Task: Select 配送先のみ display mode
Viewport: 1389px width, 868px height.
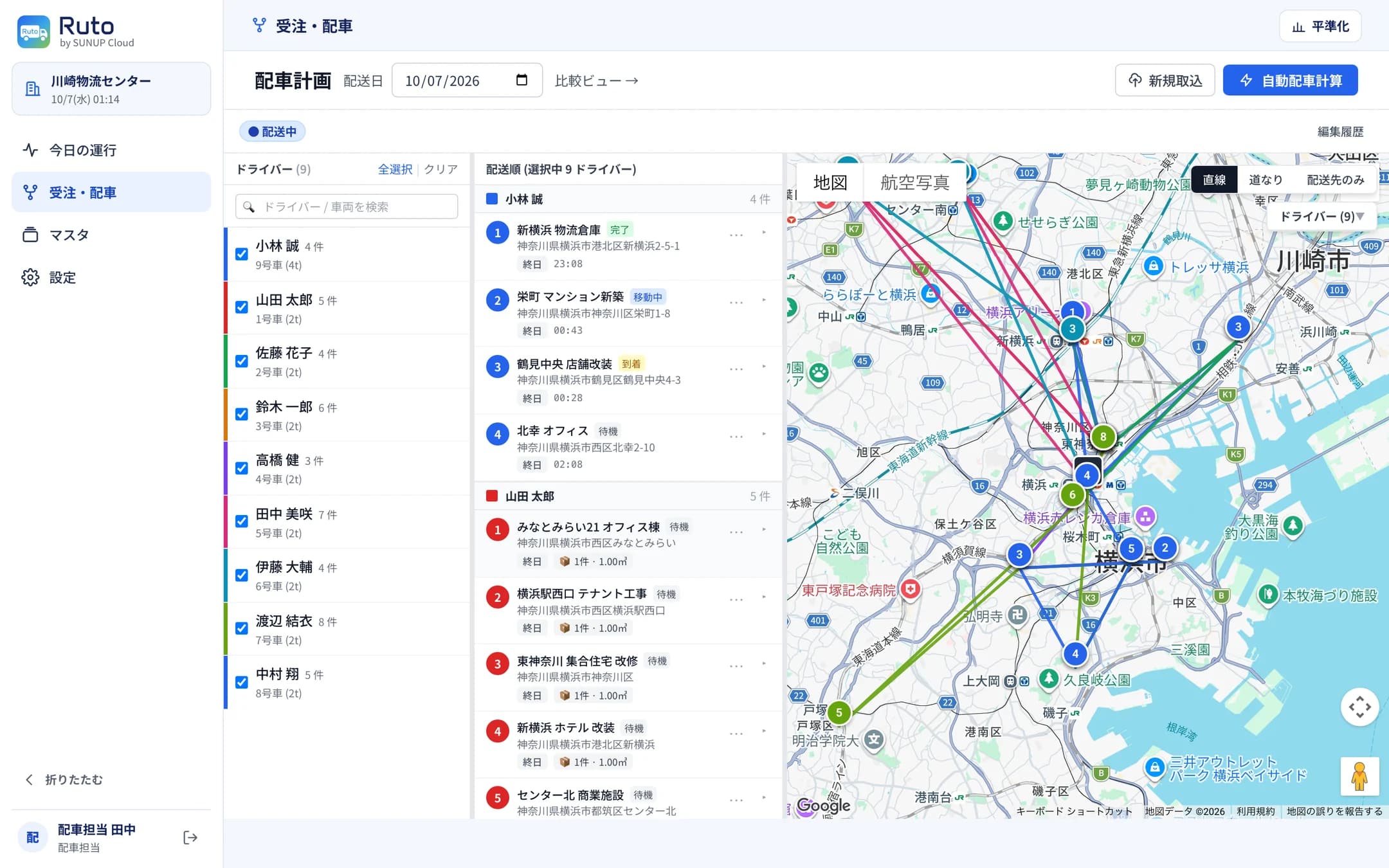Action: click(x=1335, y=180)
